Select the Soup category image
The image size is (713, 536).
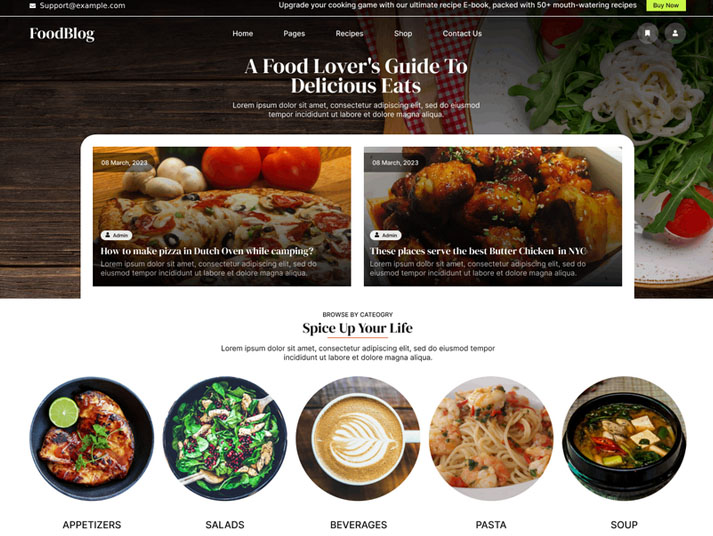tap(624, 439)
